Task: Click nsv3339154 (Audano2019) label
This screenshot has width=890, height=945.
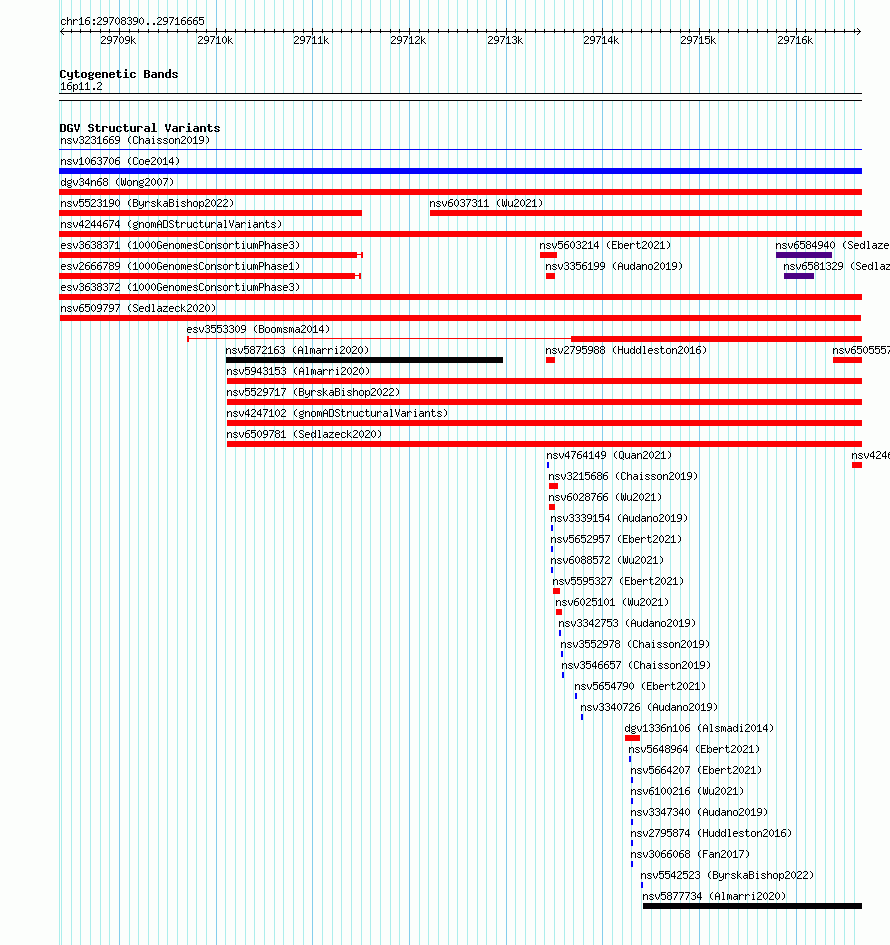Action: (x=619, y=519)
